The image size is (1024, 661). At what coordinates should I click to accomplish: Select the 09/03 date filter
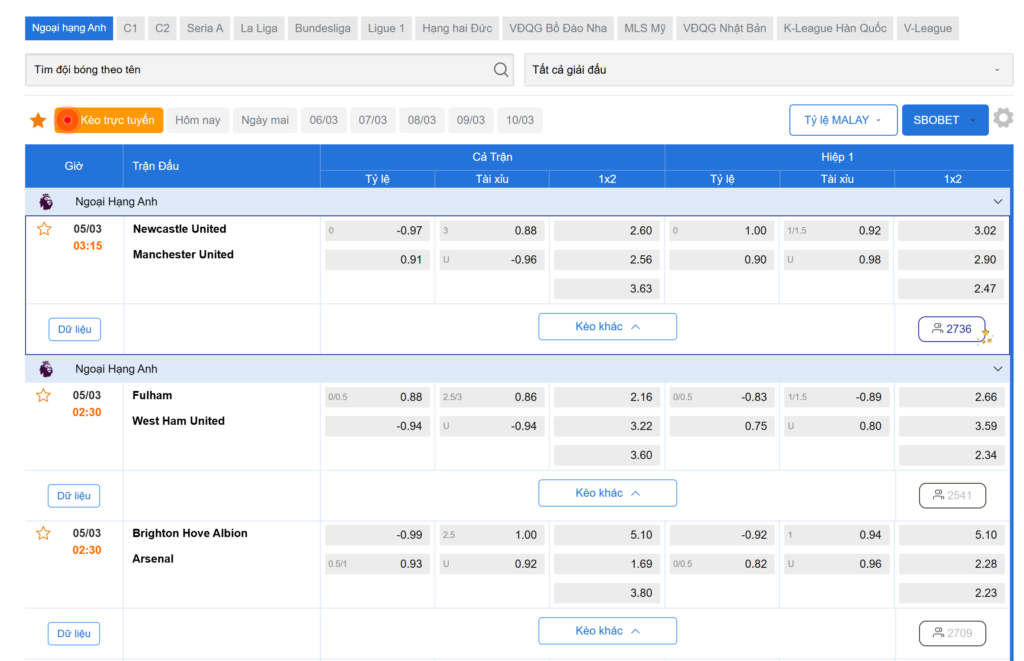click(471, 120)
